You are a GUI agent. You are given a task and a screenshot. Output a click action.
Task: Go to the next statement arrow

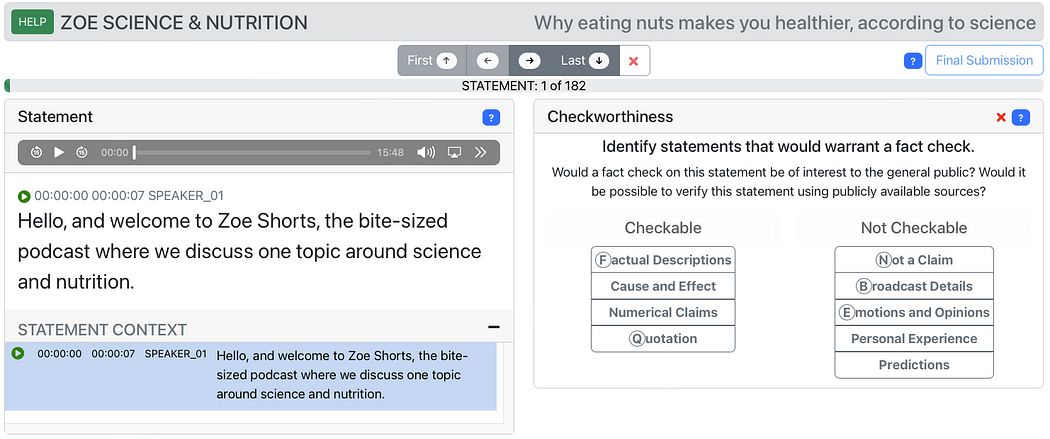[x=530, y=61]
